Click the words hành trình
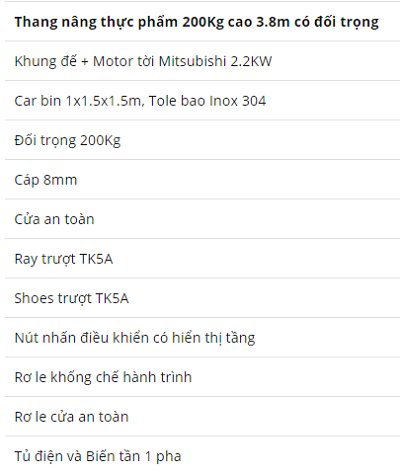 pos(157,377)
